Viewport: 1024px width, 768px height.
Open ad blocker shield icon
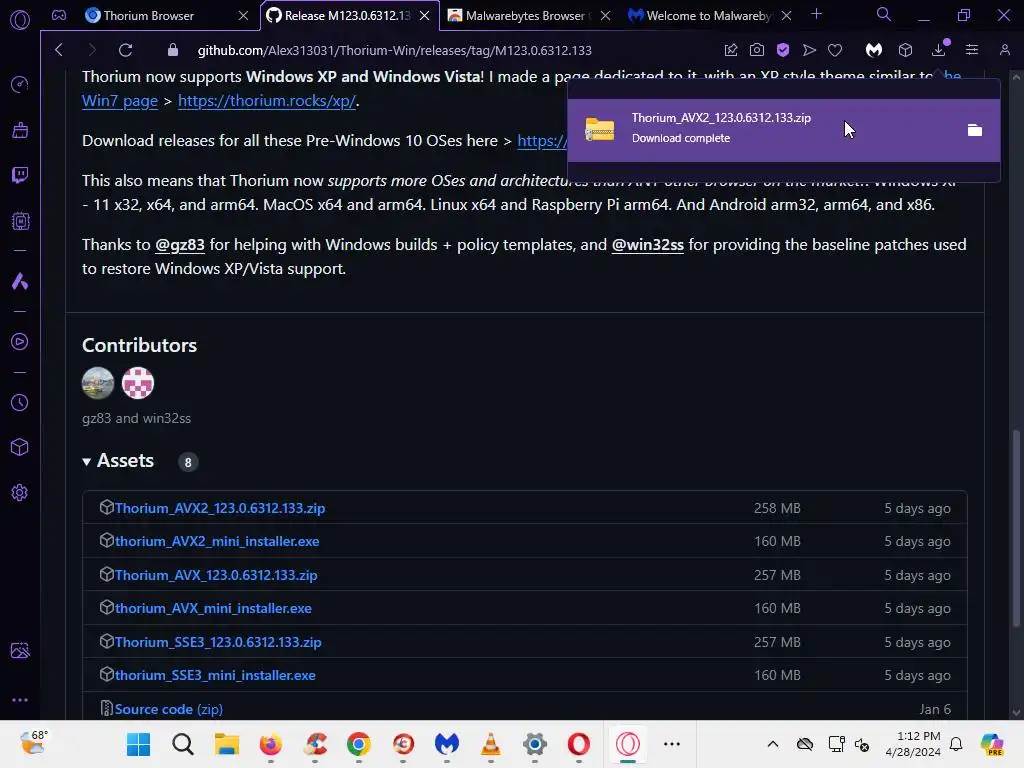(783, 50)
